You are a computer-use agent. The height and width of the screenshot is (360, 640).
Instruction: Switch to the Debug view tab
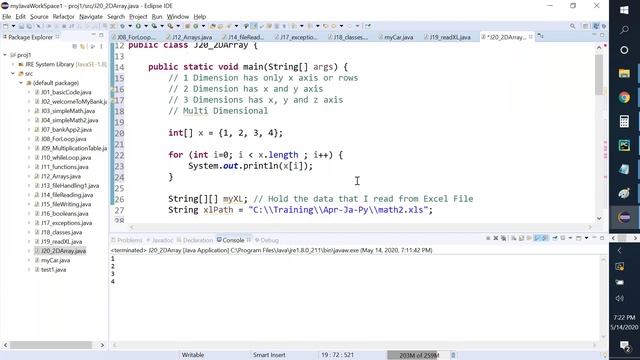tap(267, 240)
